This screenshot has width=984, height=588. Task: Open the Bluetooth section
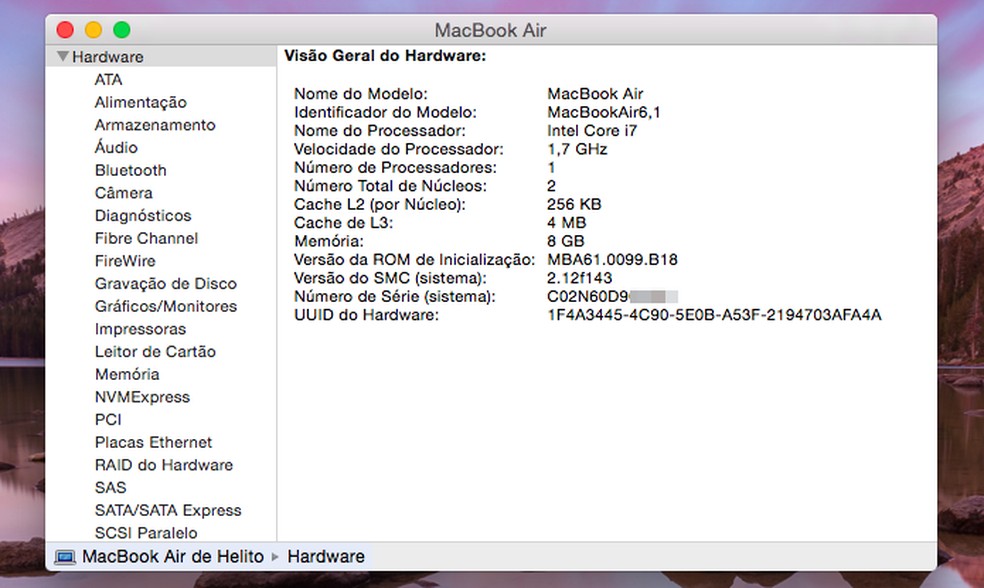(x=131, y=170)
